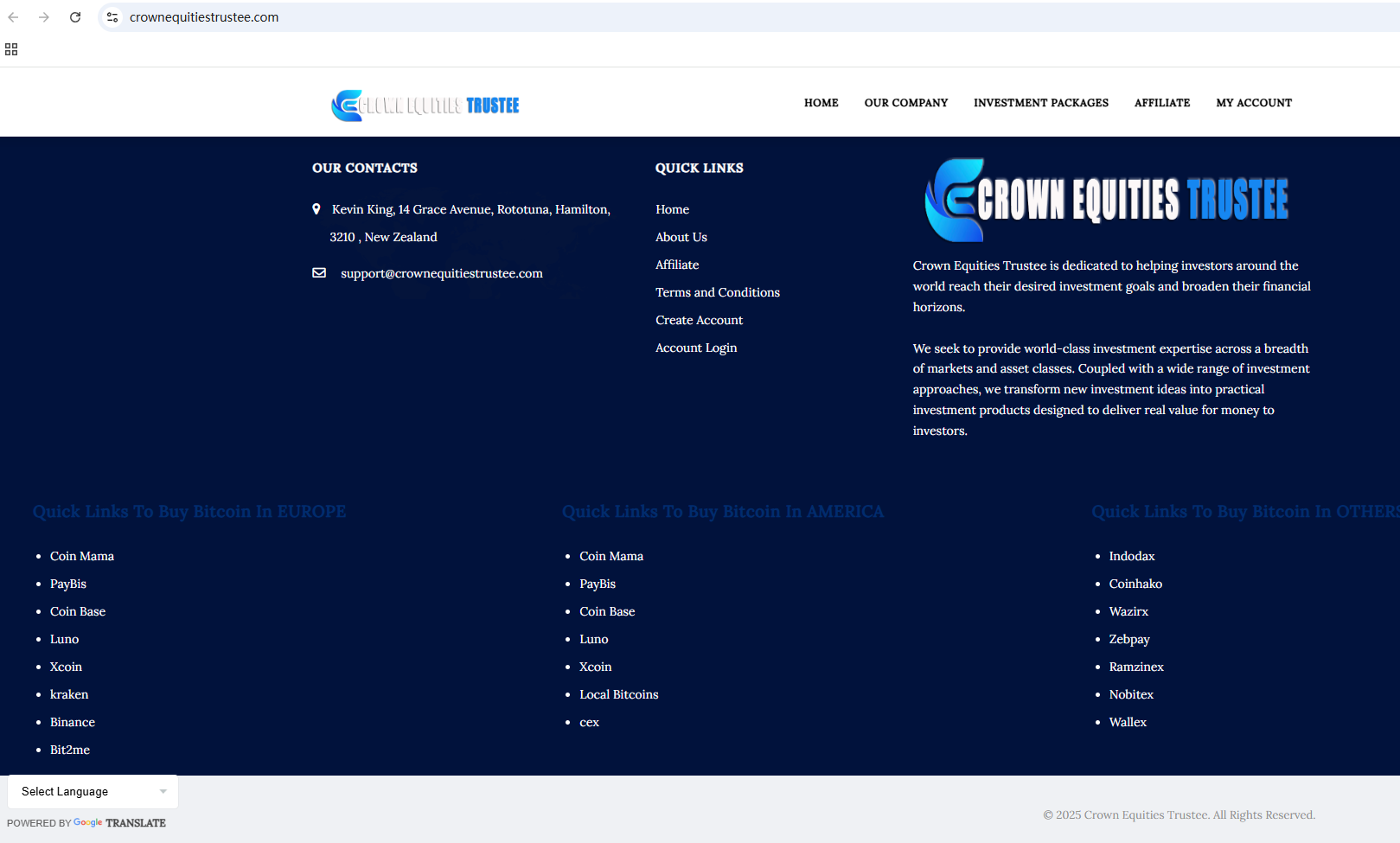The height and width of the screenshot is (843, 1400).
Task: Click the QUICK LINKS heading
Action: [700, 168]
